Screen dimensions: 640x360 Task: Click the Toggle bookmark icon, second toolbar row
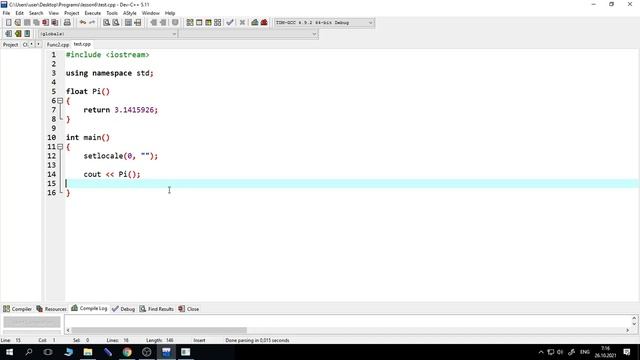click(x=18, y=34)
